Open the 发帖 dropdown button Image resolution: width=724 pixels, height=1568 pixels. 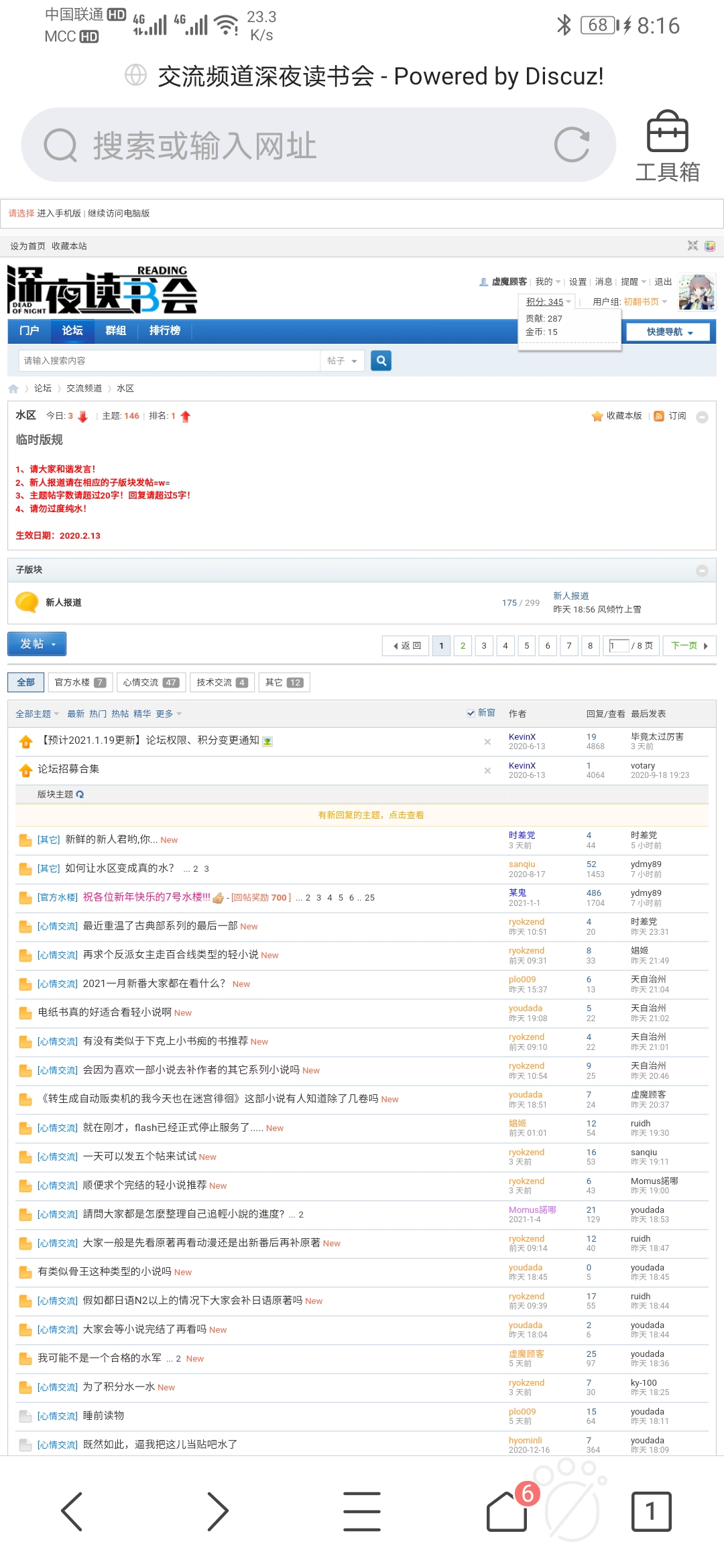pyautogui.click(x=37, y=644)
